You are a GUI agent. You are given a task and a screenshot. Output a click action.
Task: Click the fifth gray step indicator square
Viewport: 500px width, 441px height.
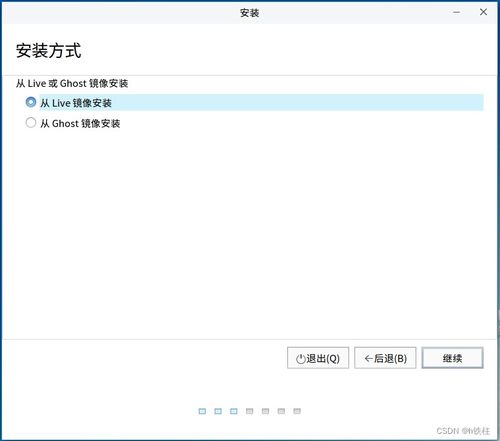(x=265, y=411)
